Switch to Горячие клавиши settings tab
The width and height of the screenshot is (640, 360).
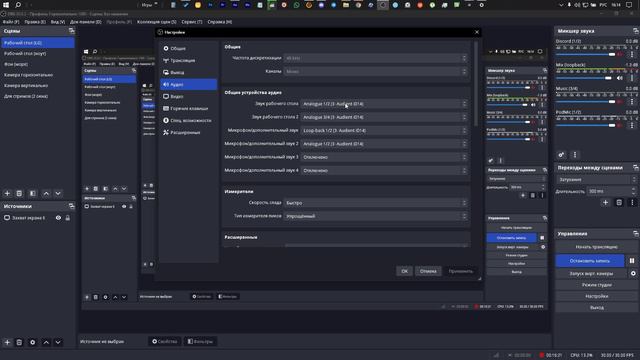[x=189, y=109]
